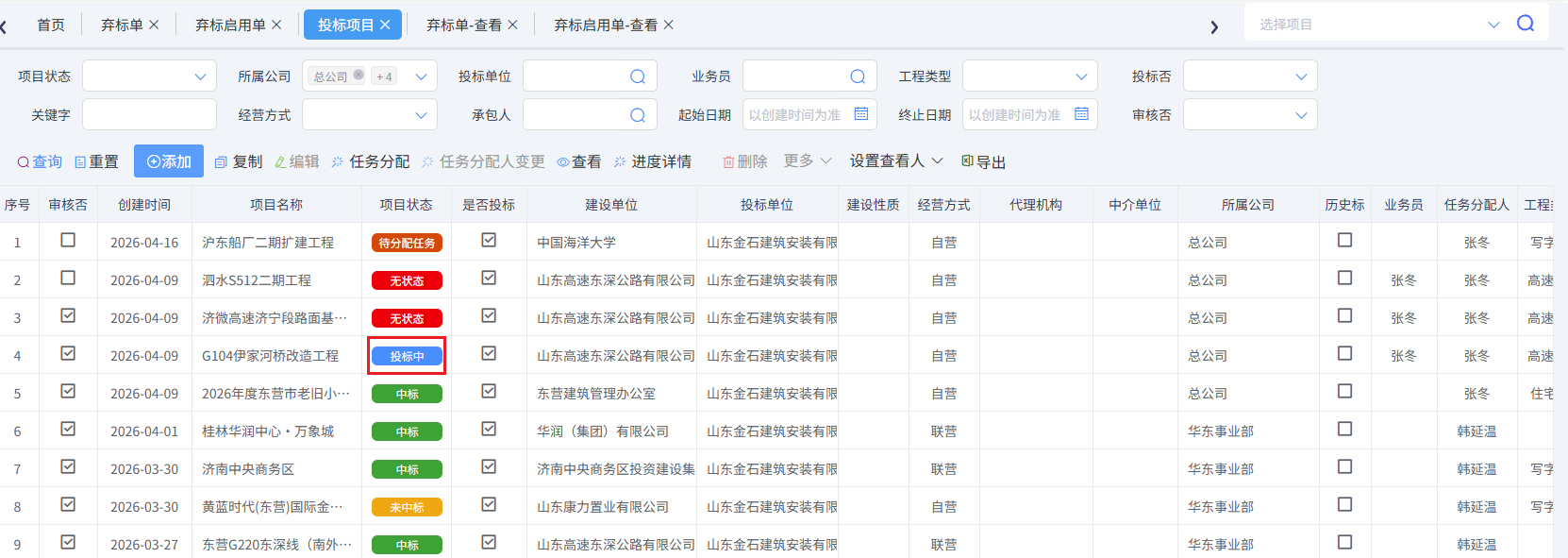Switch to the 首页 tab
Image resolution: width=1568 pixels, height=558 pixels.
click(51, 25)
